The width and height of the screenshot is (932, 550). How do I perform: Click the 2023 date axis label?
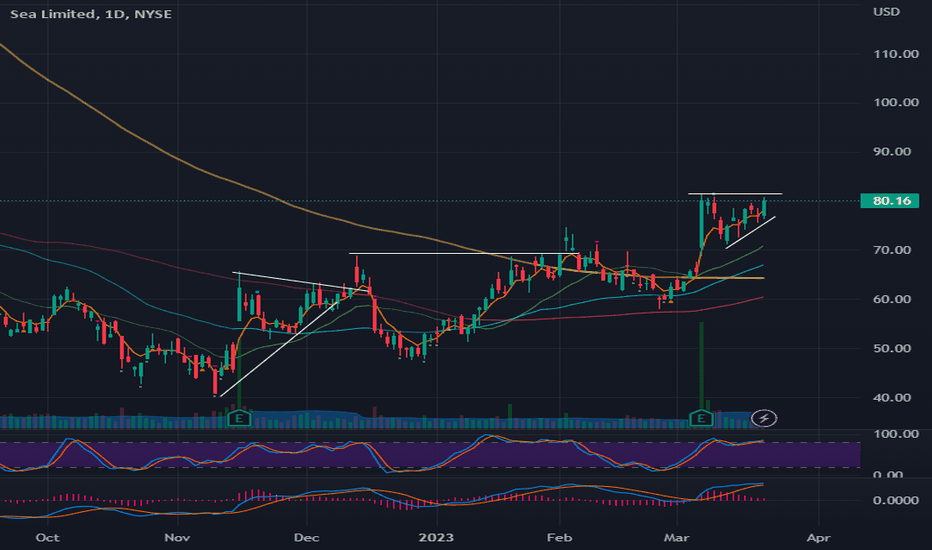click(436, 538)
